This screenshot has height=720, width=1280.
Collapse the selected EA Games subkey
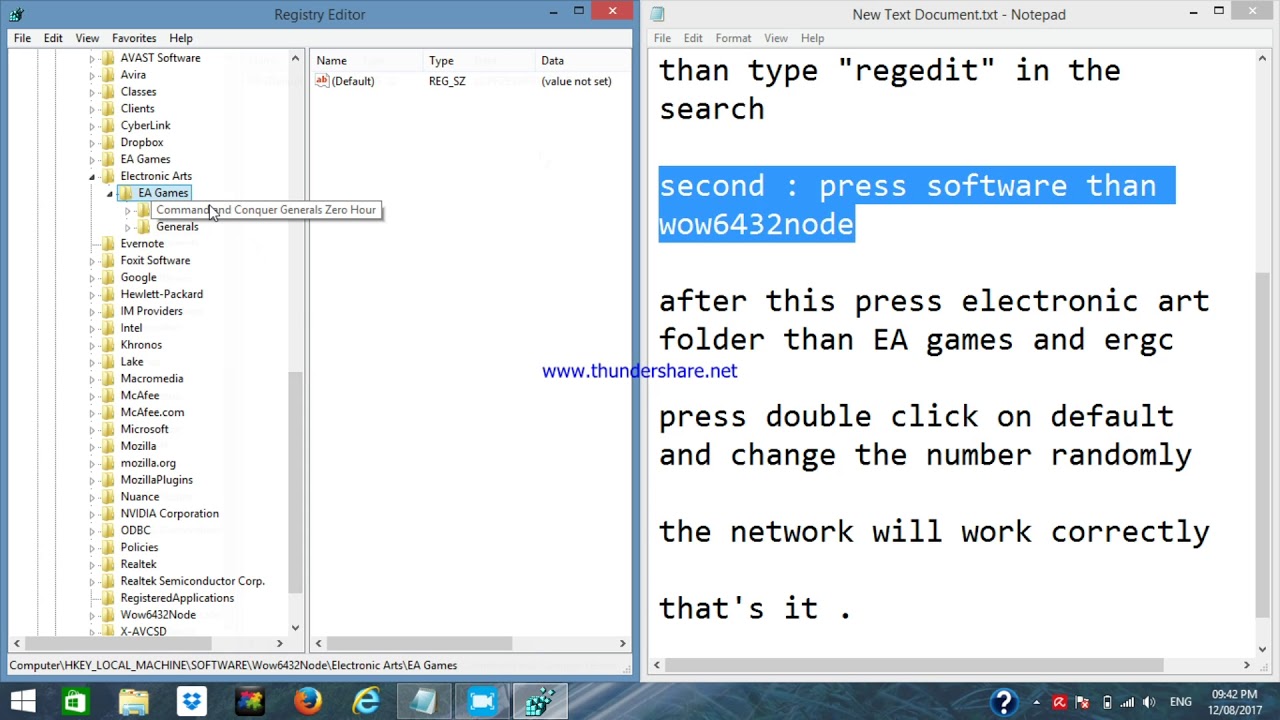click(110, 194)
